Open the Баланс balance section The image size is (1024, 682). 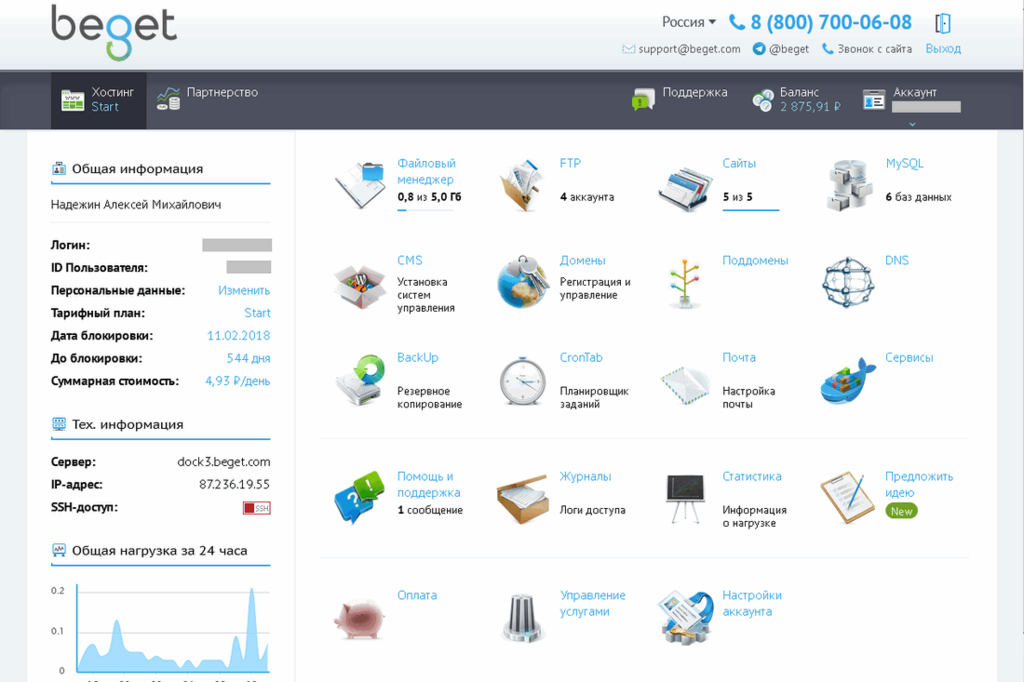click(796, 99)
